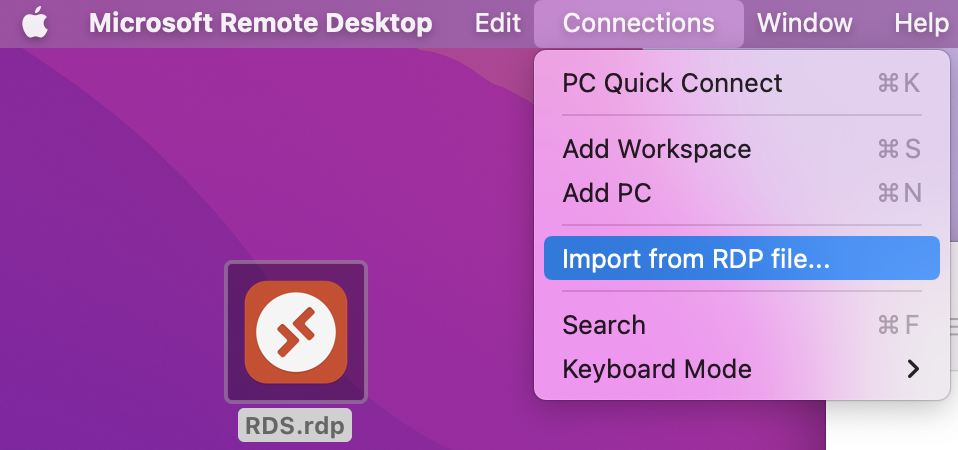Viewport: 958px width, 450px height.
Task: Click the RDS.rdp file name label
Action: tap(295, 427)
